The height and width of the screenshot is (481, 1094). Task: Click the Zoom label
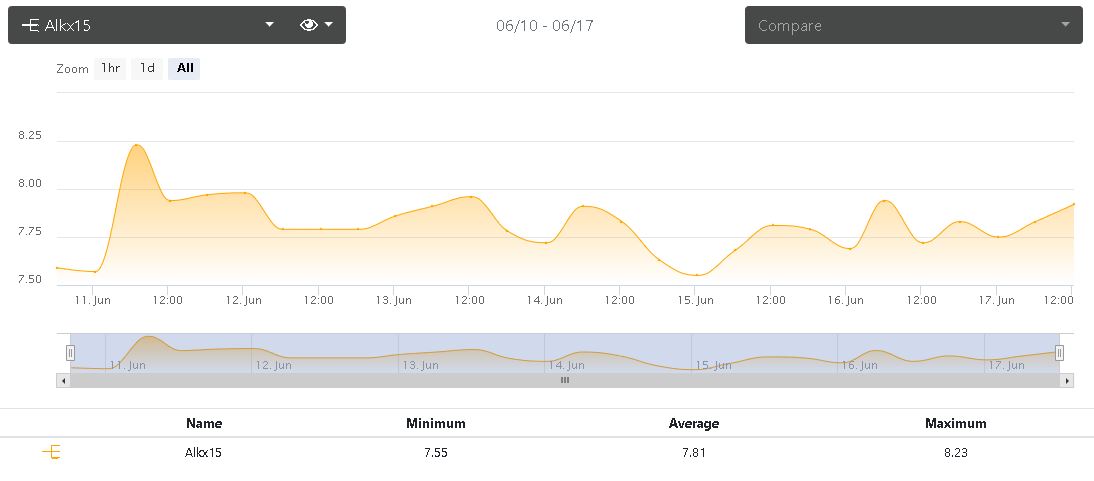click(x=73, y=69)
